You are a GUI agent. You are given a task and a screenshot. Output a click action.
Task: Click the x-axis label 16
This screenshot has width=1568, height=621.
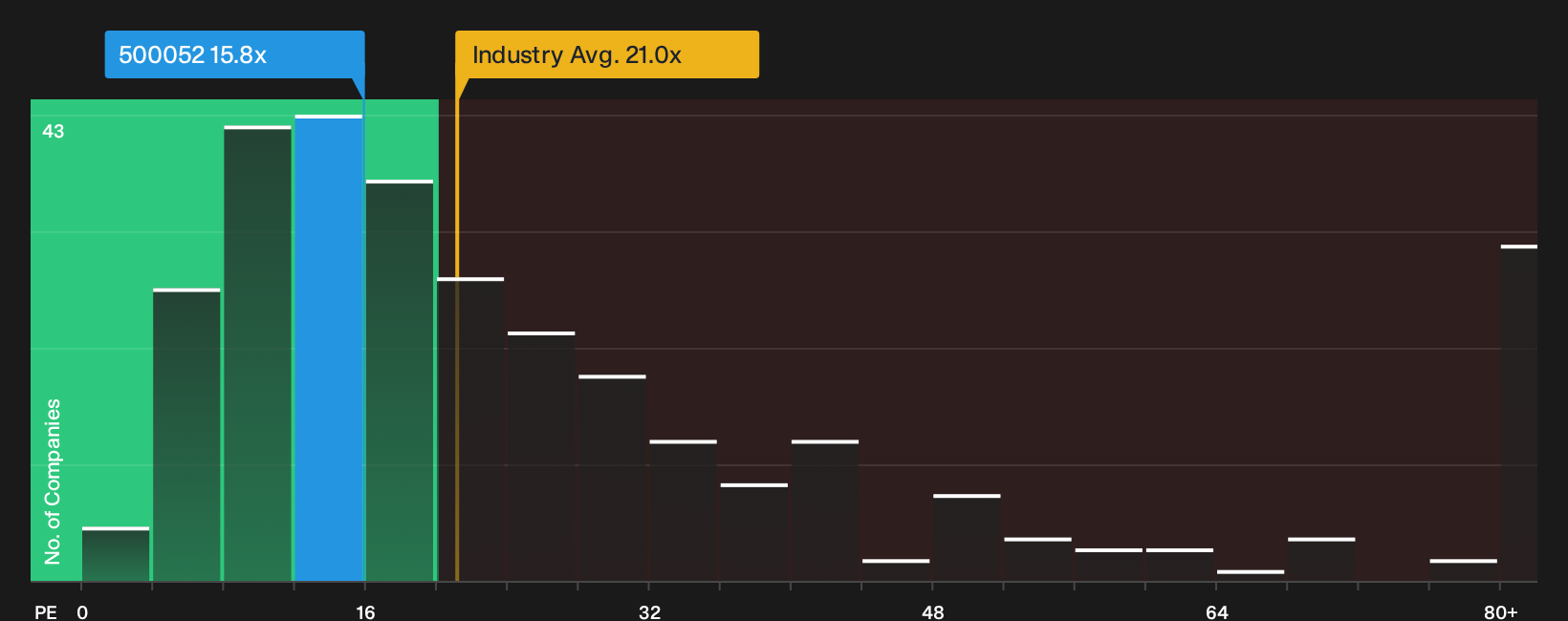pos(365,612)
